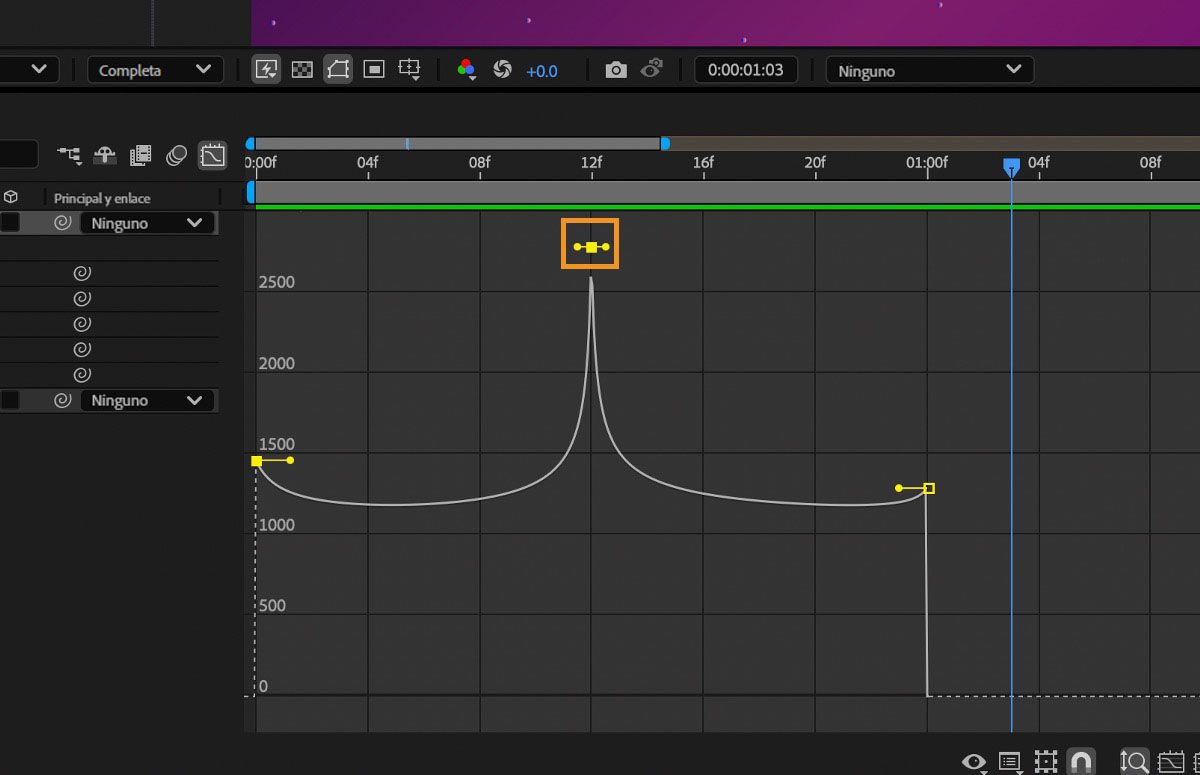Open the Completa resolution dropdown

pos(155,70)
